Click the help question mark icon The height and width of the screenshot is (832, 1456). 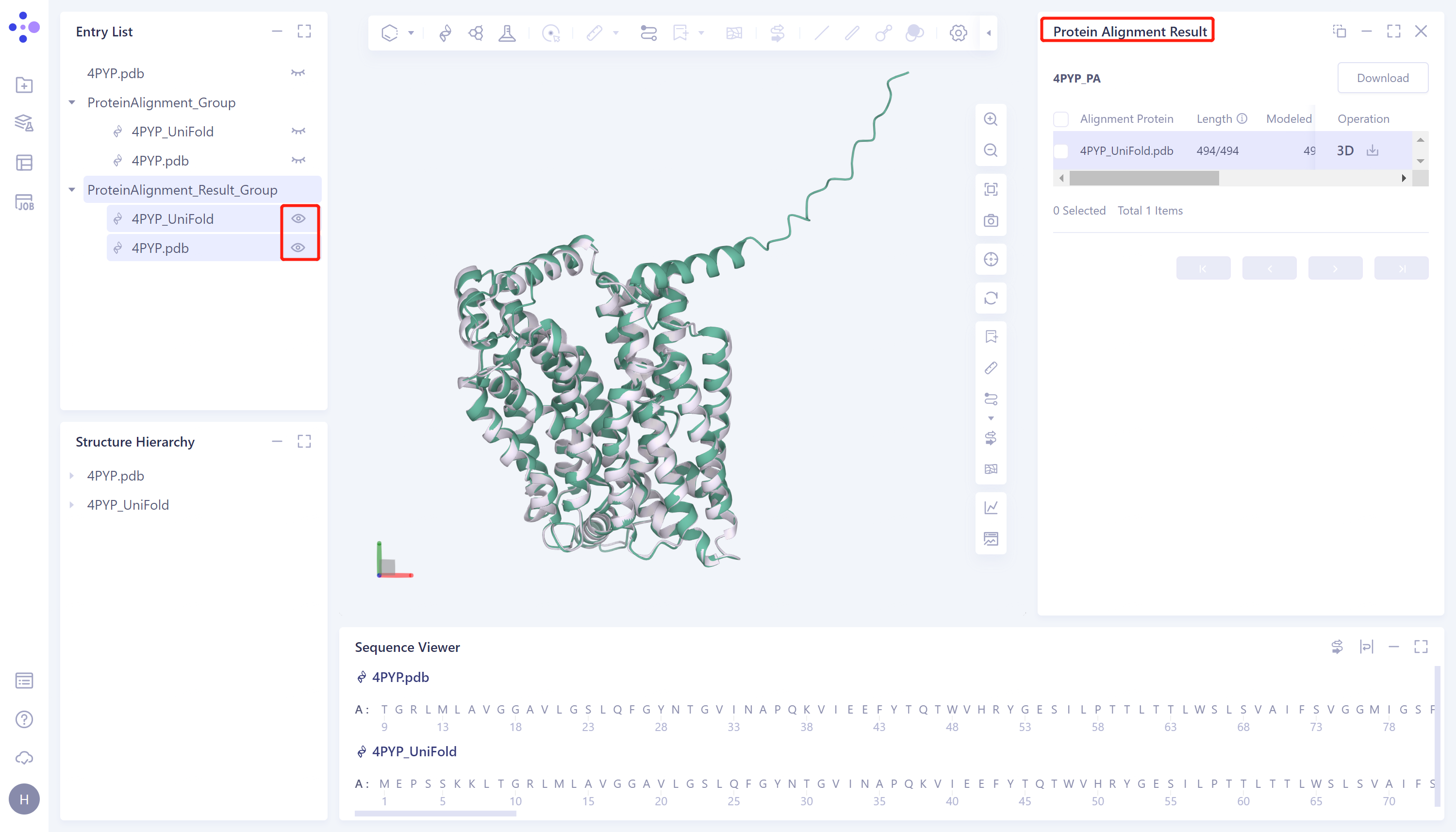[x=24, y=719]
